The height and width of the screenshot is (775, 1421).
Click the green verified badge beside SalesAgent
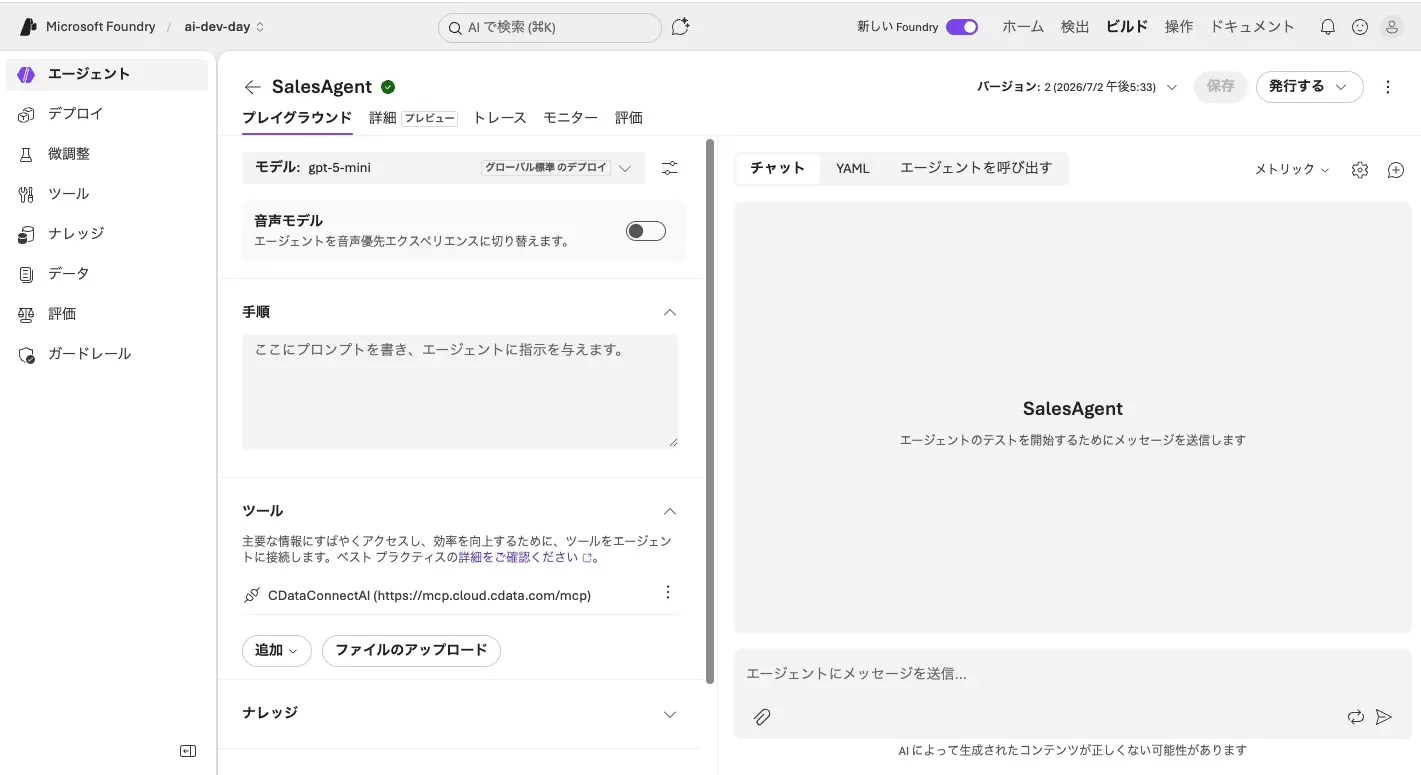(x=388, y=87)
